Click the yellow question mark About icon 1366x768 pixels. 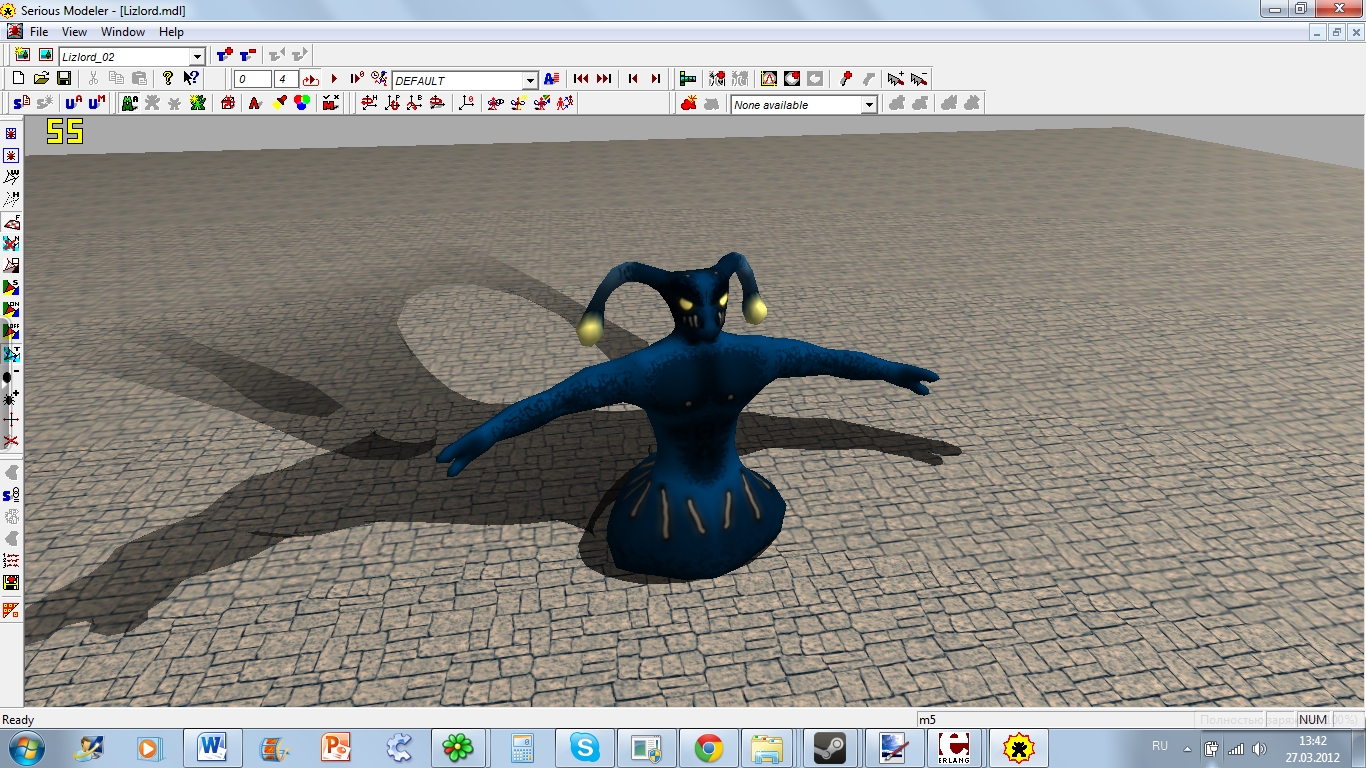pos(168,79)
